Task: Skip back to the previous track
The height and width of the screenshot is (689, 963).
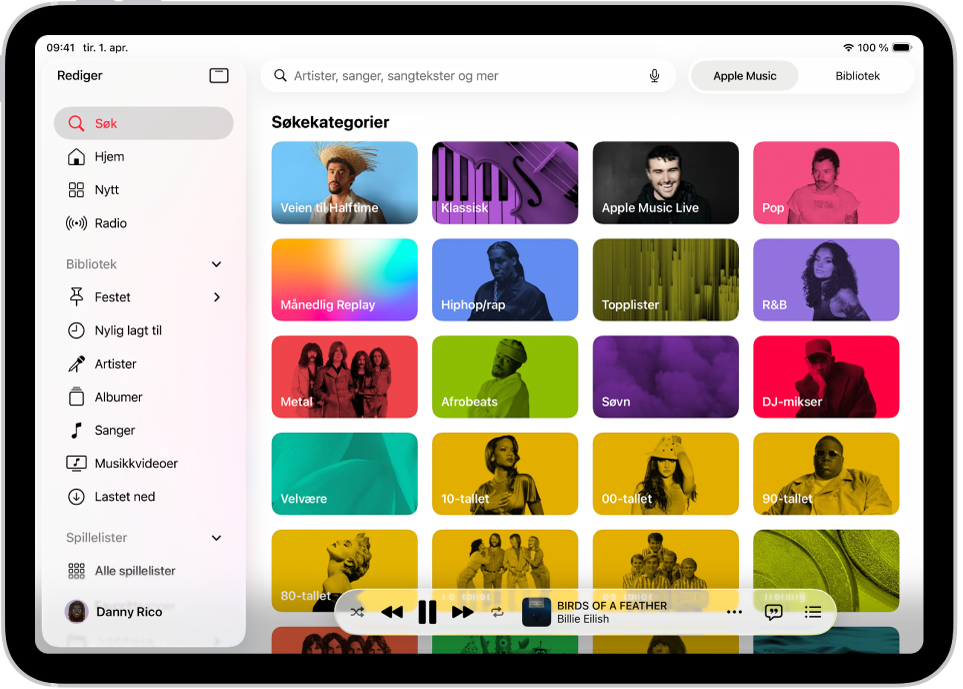Action: 392,612
